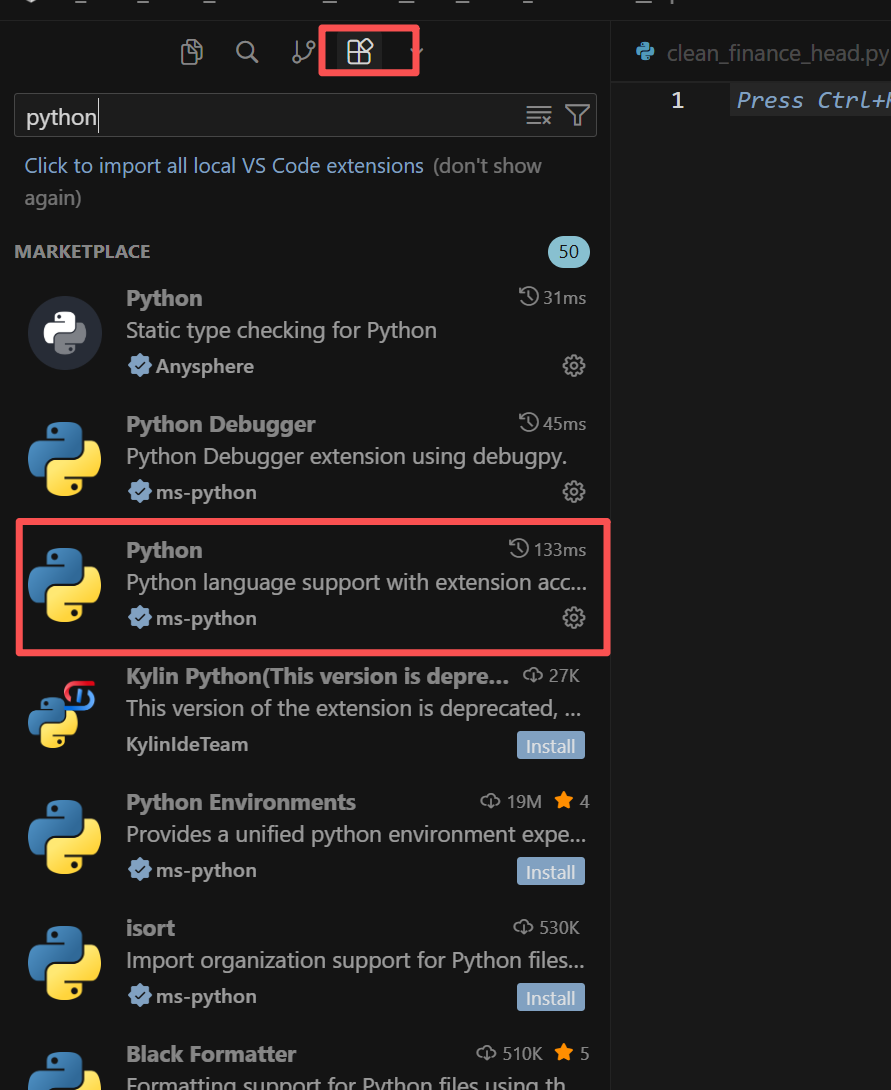Select the Extensions view icon
The image size is (891, 1090).
(x=359, y=51)
